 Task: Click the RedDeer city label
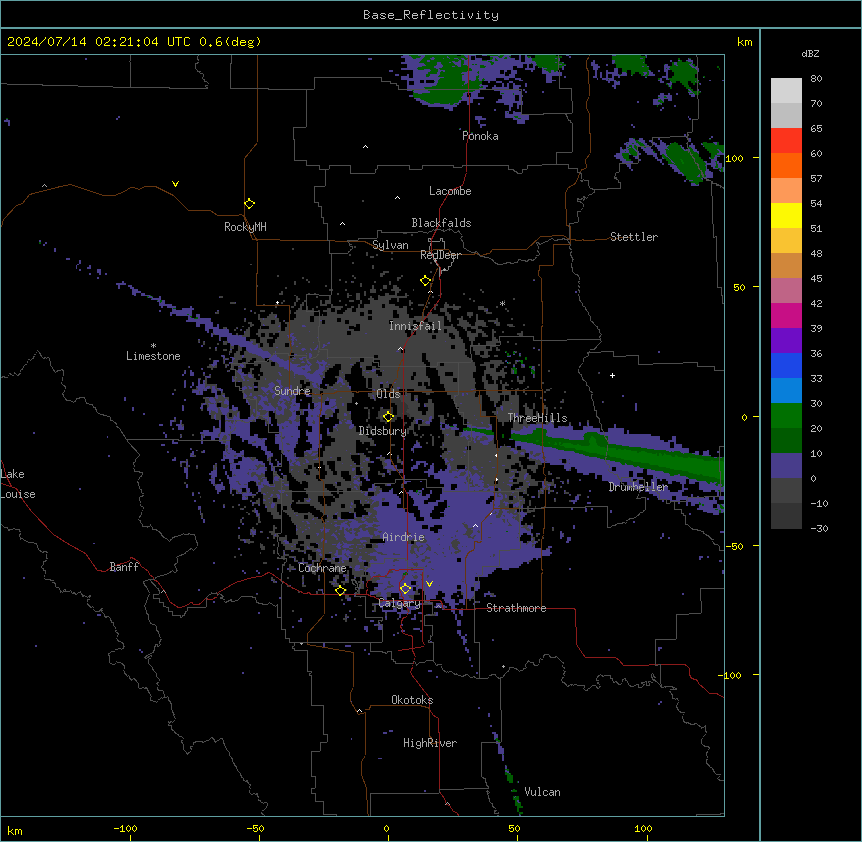(440, 255)
